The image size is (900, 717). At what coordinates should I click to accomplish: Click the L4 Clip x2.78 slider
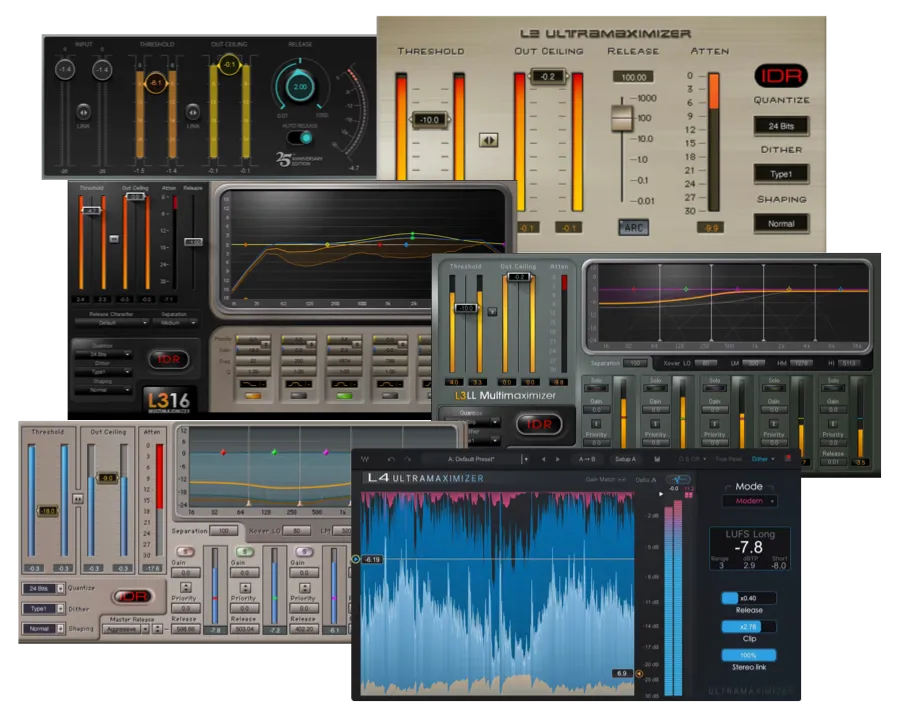click(748, 626)
